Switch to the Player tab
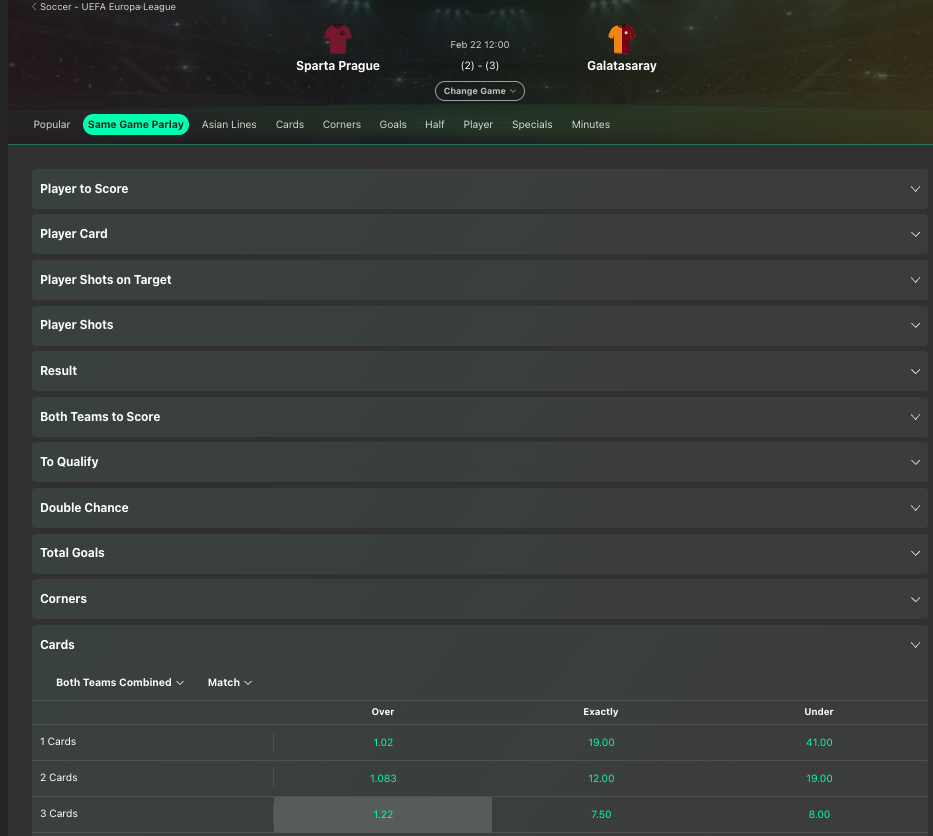The width and height of the screenshot is (933, 836). point(478,124)
